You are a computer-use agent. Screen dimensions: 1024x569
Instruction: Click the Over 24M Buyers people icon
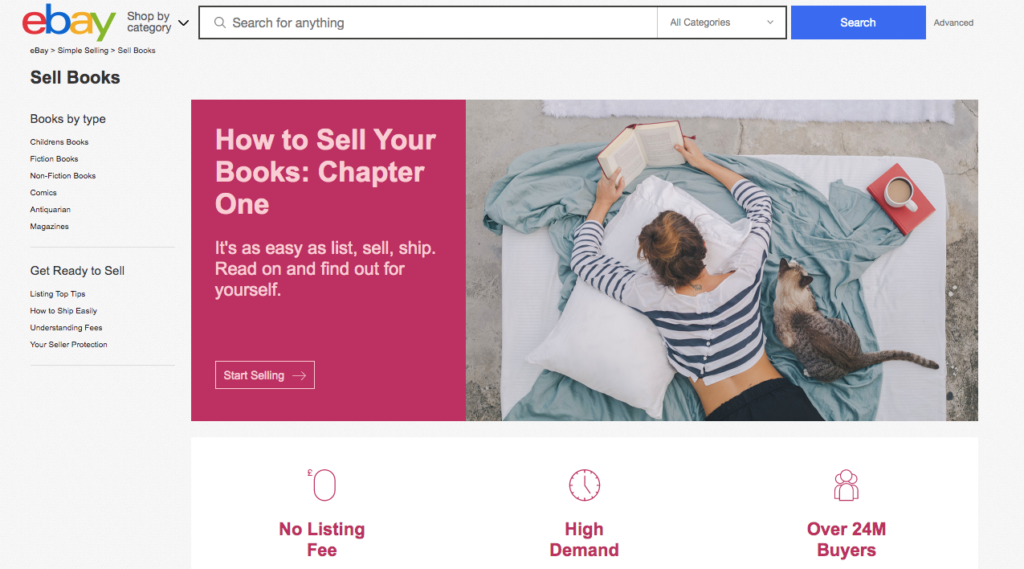(846, 485)
